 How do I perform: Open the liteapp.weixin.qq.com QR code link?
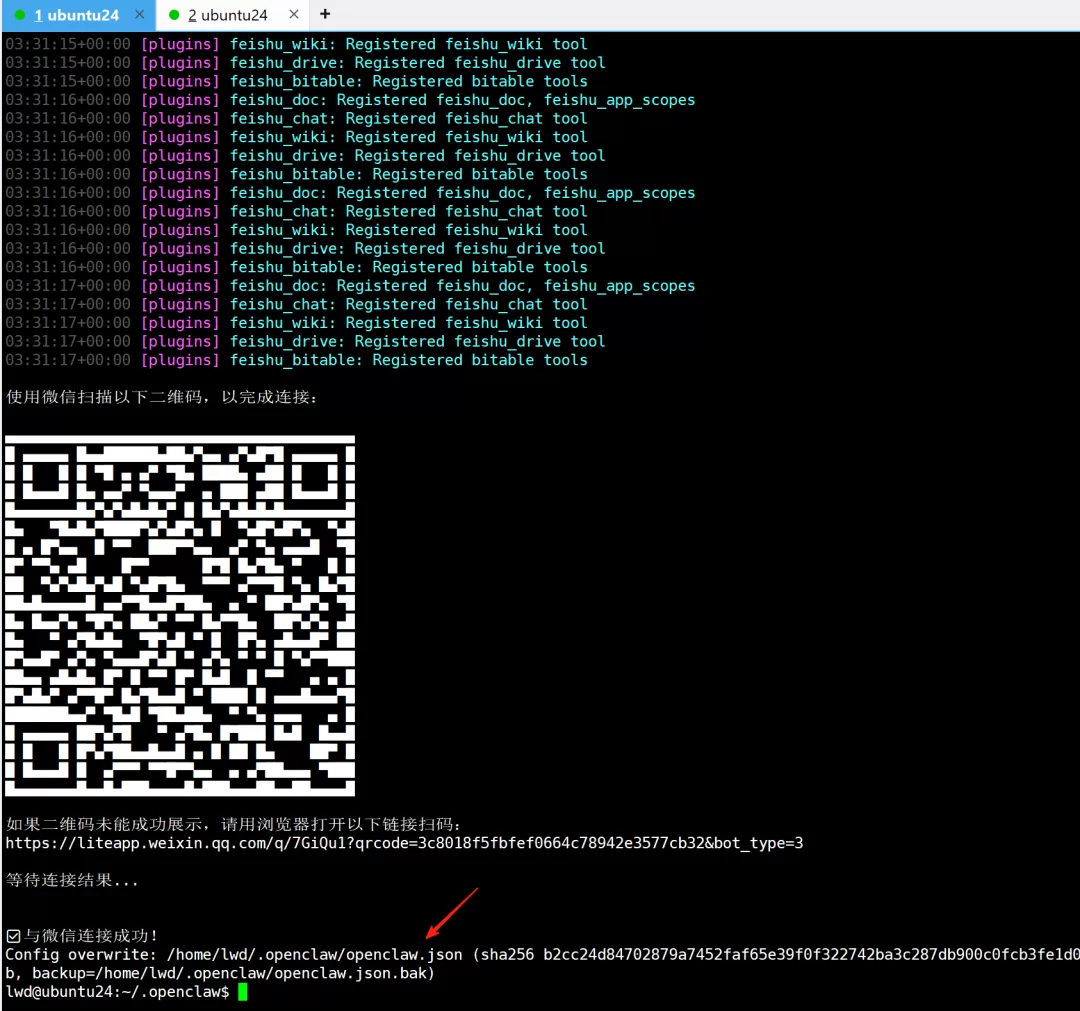(404, 843)
